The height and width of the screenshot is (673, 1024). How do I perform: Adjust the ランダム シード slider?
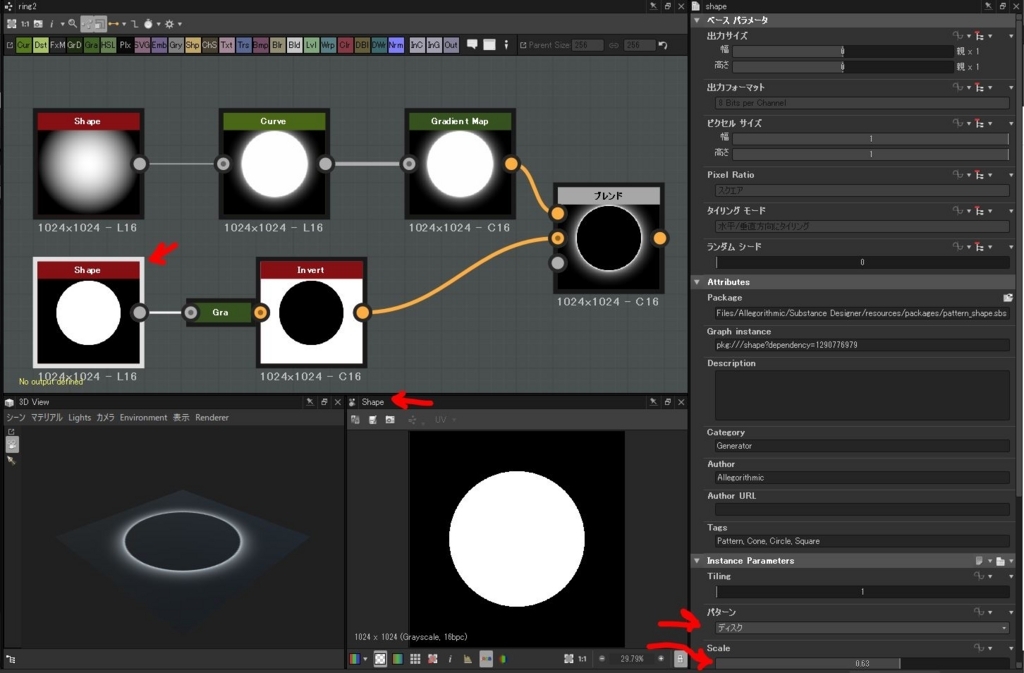pyautogui.click(x=862, y=262)
